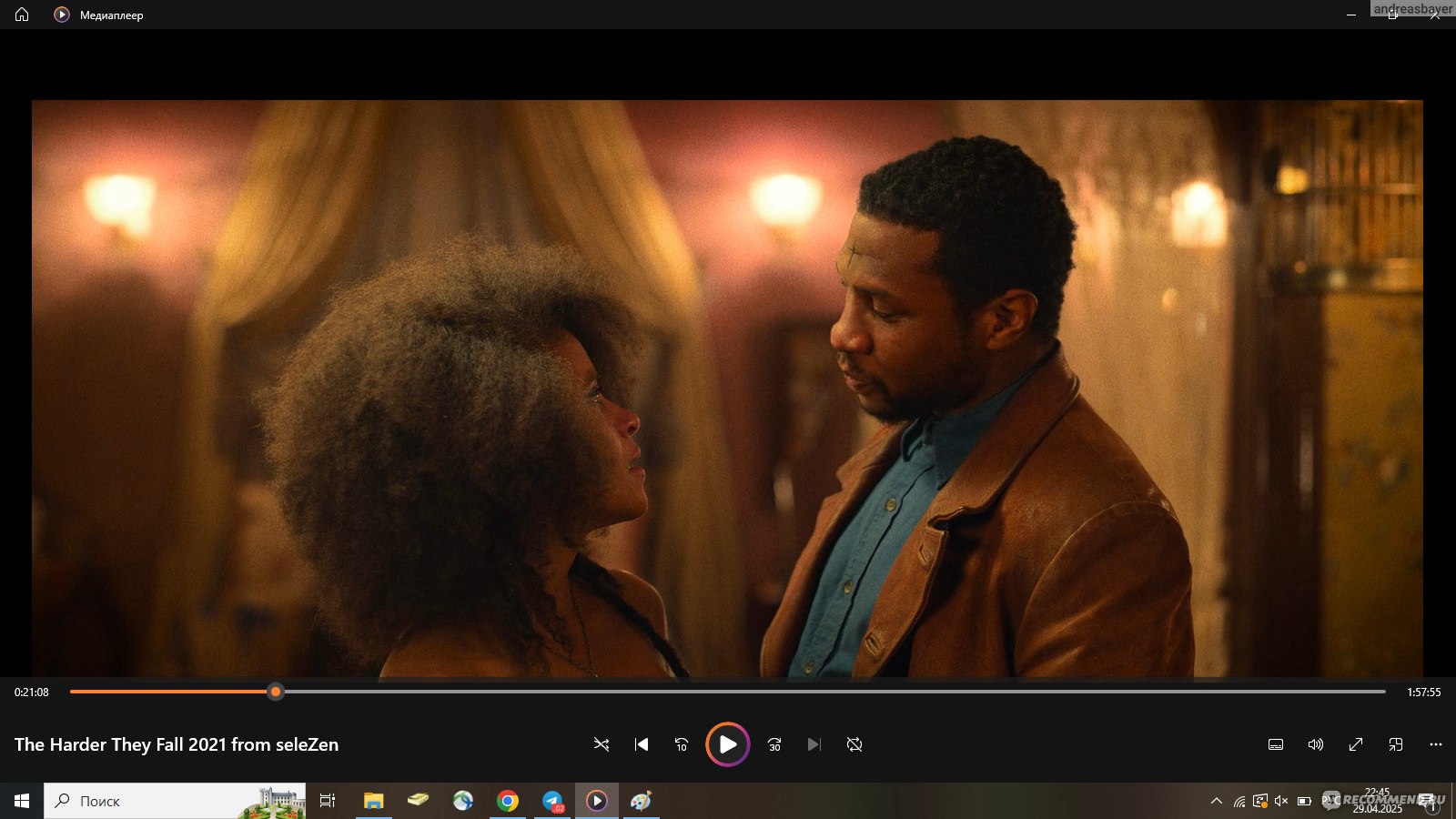The image size is (1456, 819).
Task: Open the globe browser taskbar icon
Action: click(463, 801)
